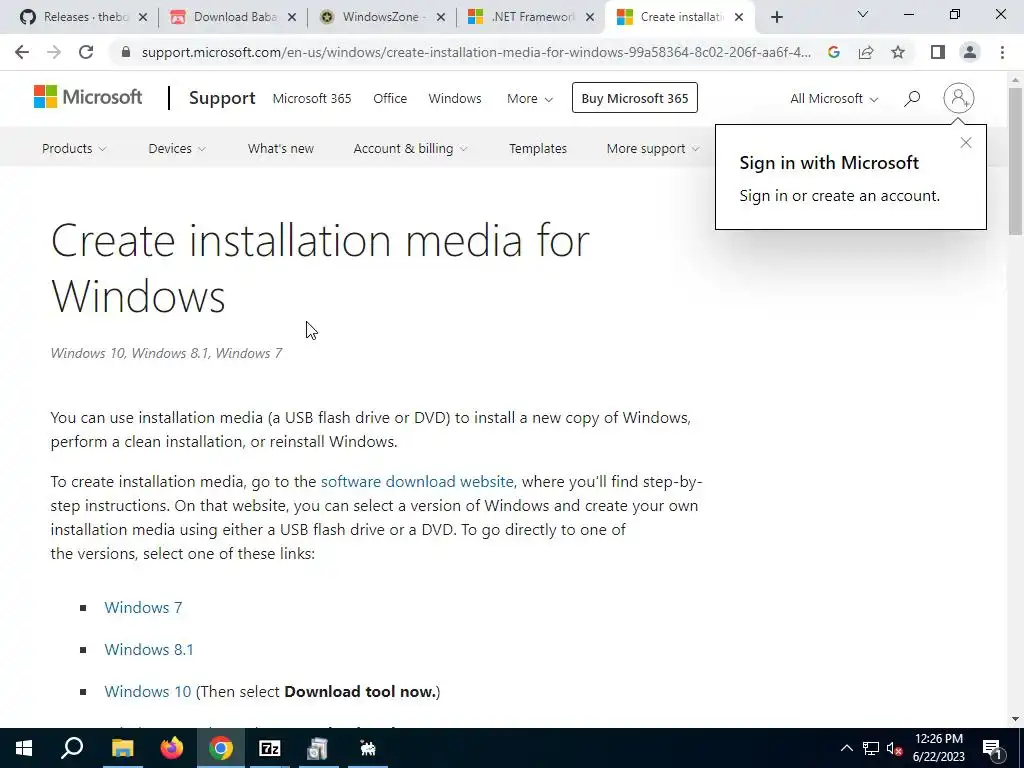Image resolution: width=1024 pixels, height=768 pixels.
Task: Open muted volume tray icon
Action: coord(894,748)
